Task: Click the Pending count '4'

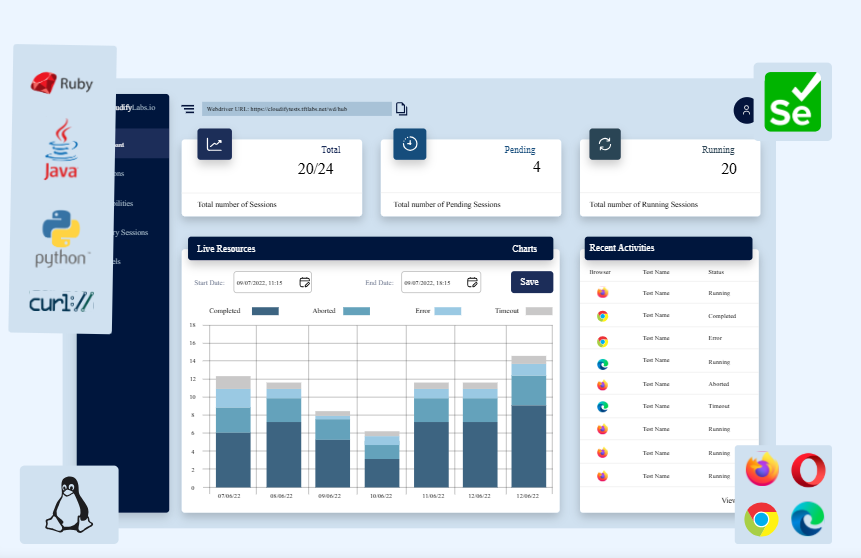Action: (x=536, y=167)
